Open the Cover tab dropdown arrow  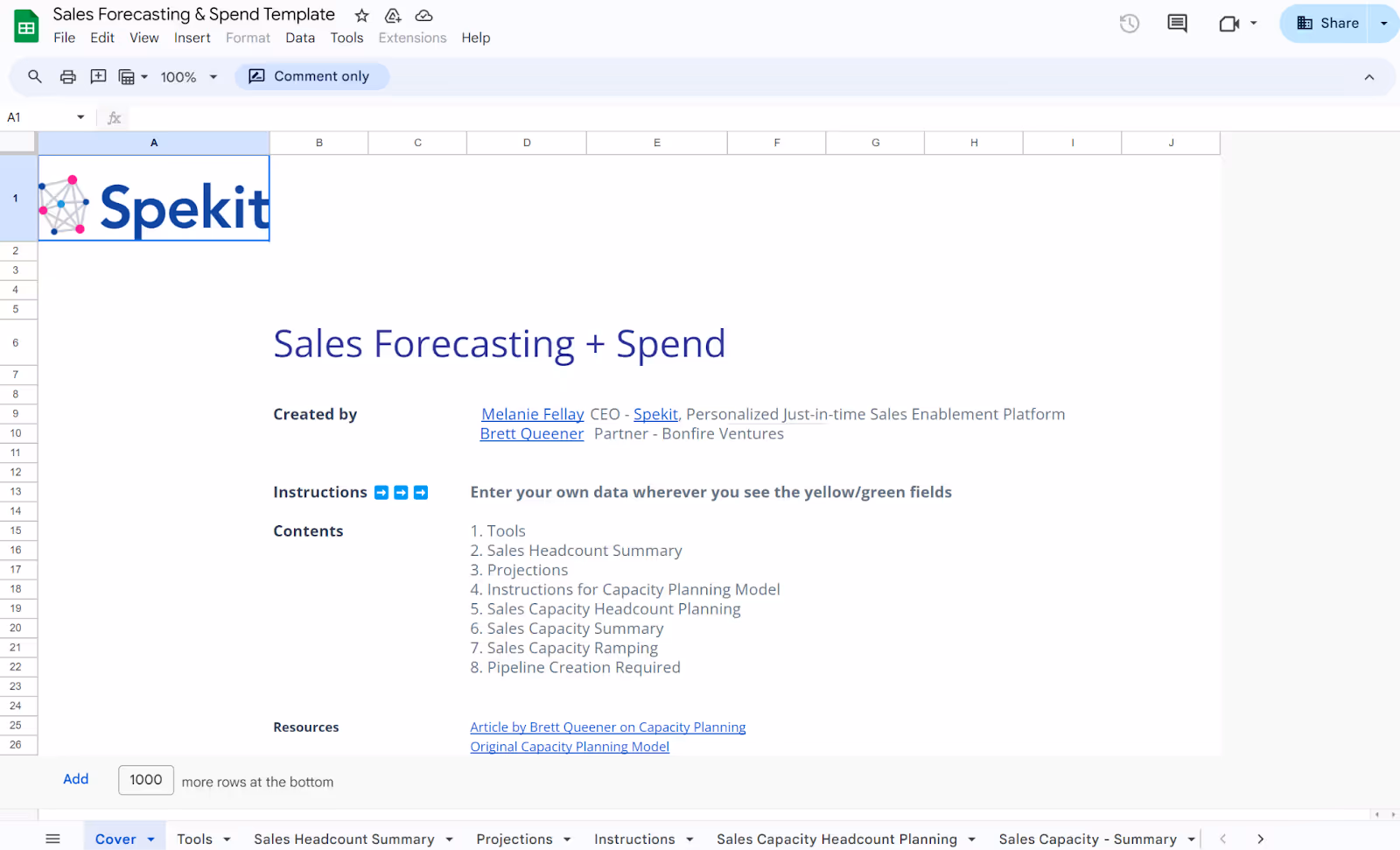coord(151,839)
